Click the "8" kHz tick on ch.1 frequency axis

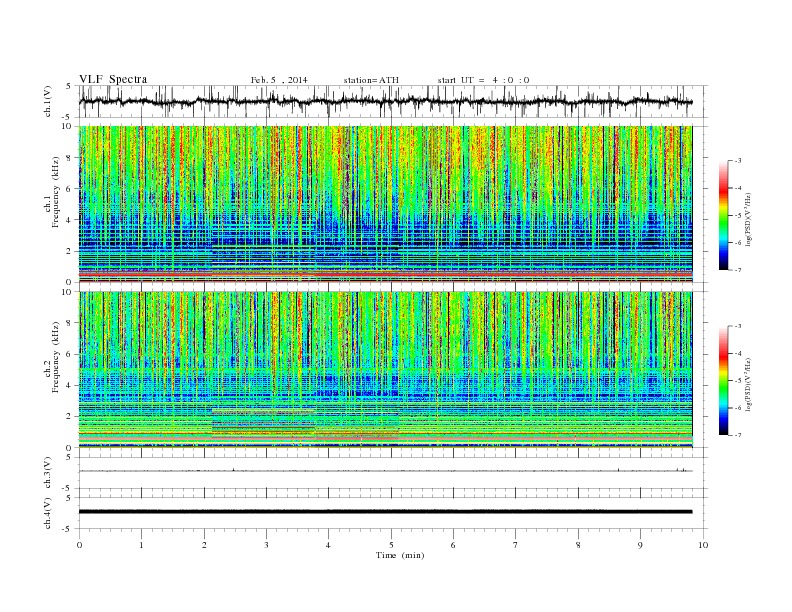click(69, 158)
